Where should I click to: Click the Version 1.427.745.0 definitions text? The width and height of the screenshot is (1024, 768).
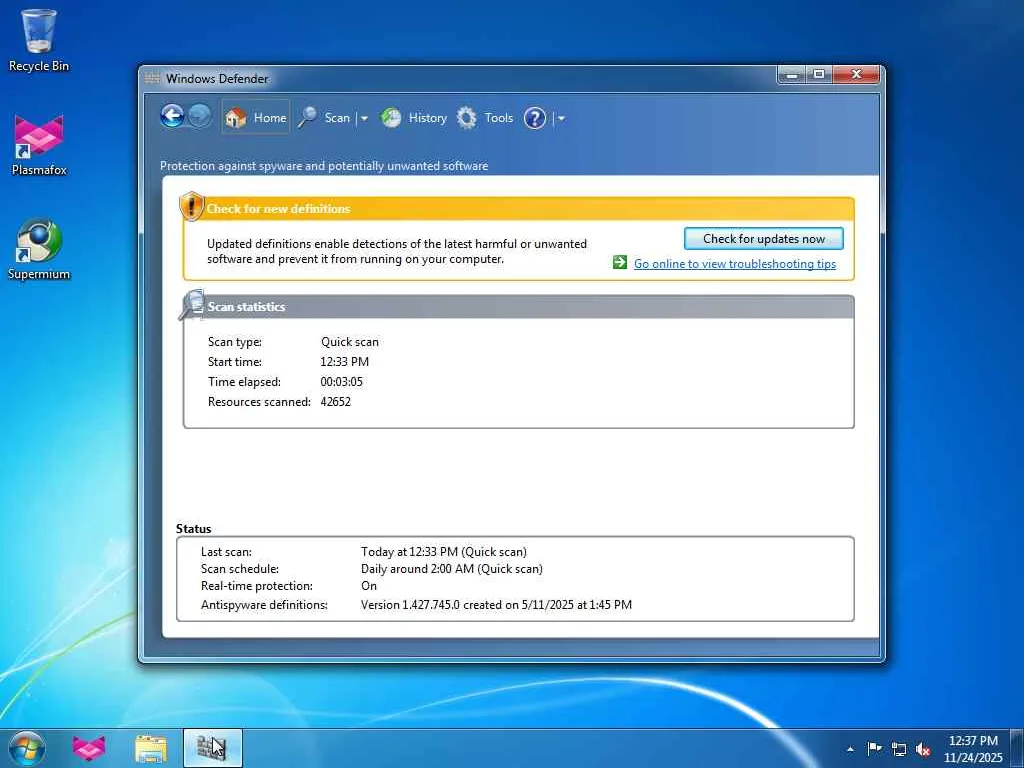coord(496,605)
